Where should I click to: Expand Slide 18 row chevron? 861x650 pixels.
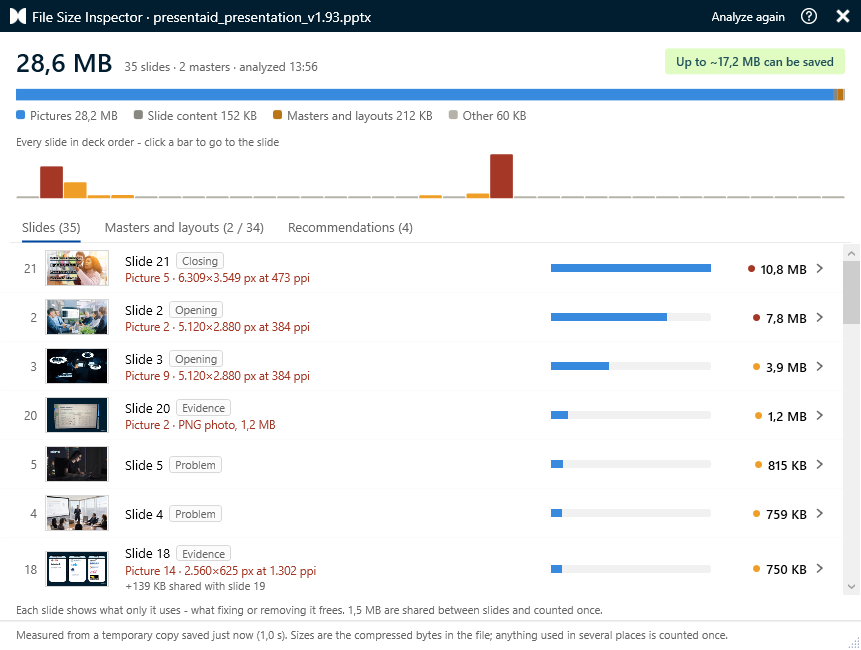[x=819, y=569]
